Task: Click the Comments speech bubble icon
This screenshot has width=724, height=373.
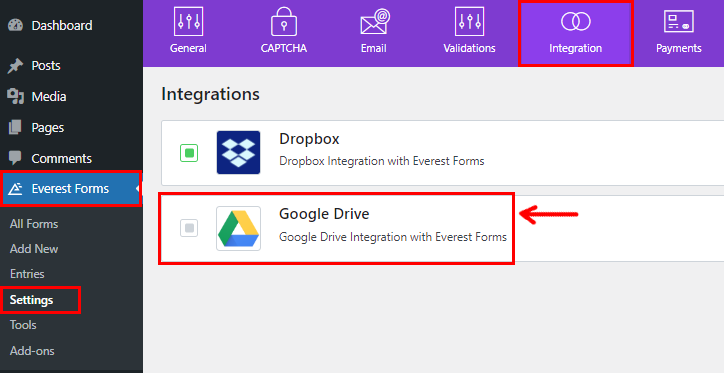Action: [15, 158]
